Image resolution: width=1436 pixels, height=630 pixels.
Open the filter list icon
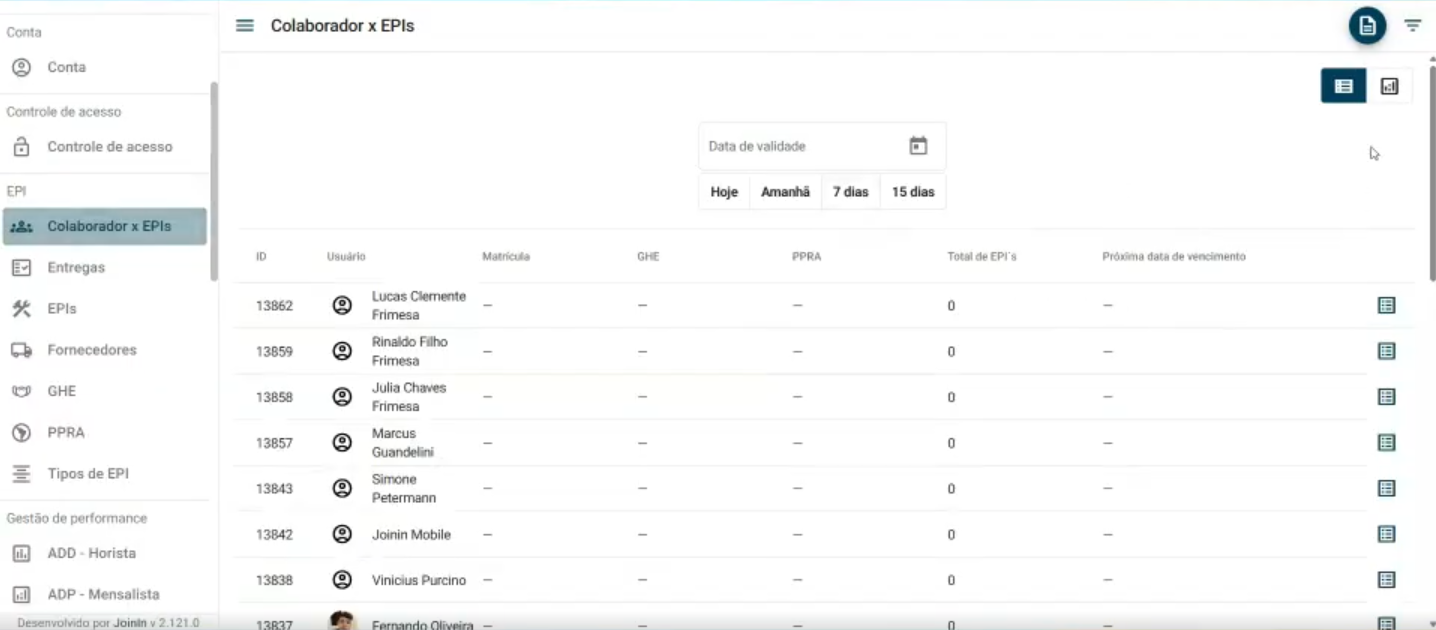point(1412,26)
